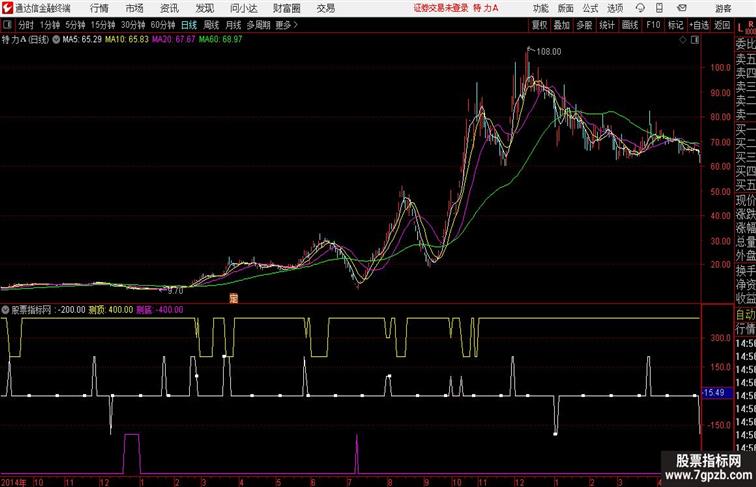This screenshot has height=487, width=756.
Task: Open the 行情 menu
Action: pos(99,8)
